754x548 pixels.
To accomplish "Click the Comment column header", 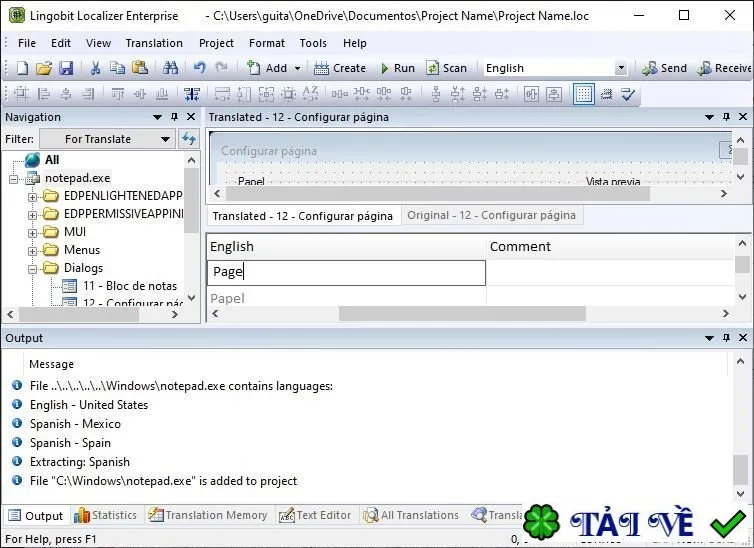I will 611,247.
